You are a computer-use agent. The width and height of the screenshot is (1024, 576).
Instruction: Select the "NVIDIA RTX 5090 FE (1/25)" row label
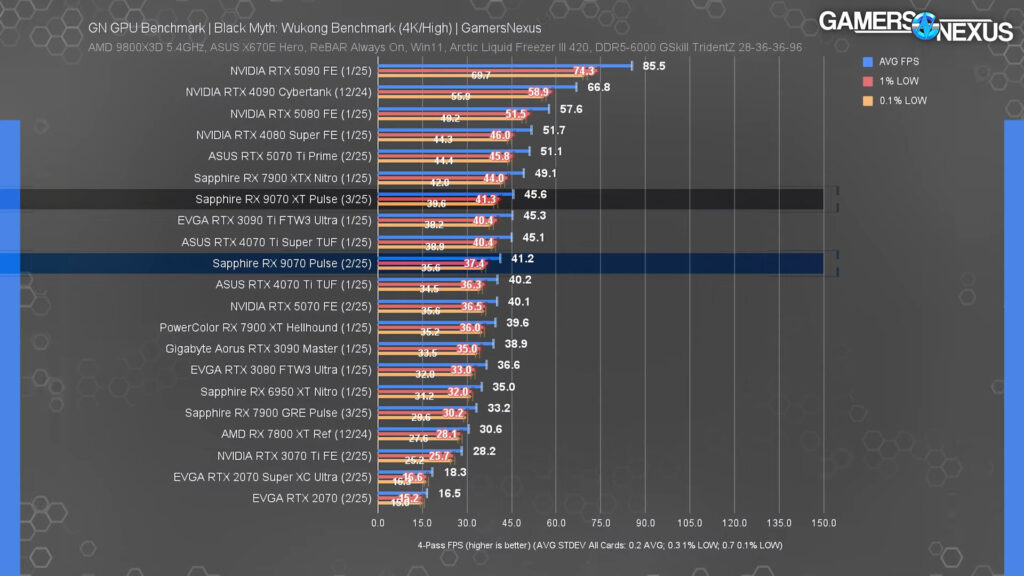tap(300, 71)
